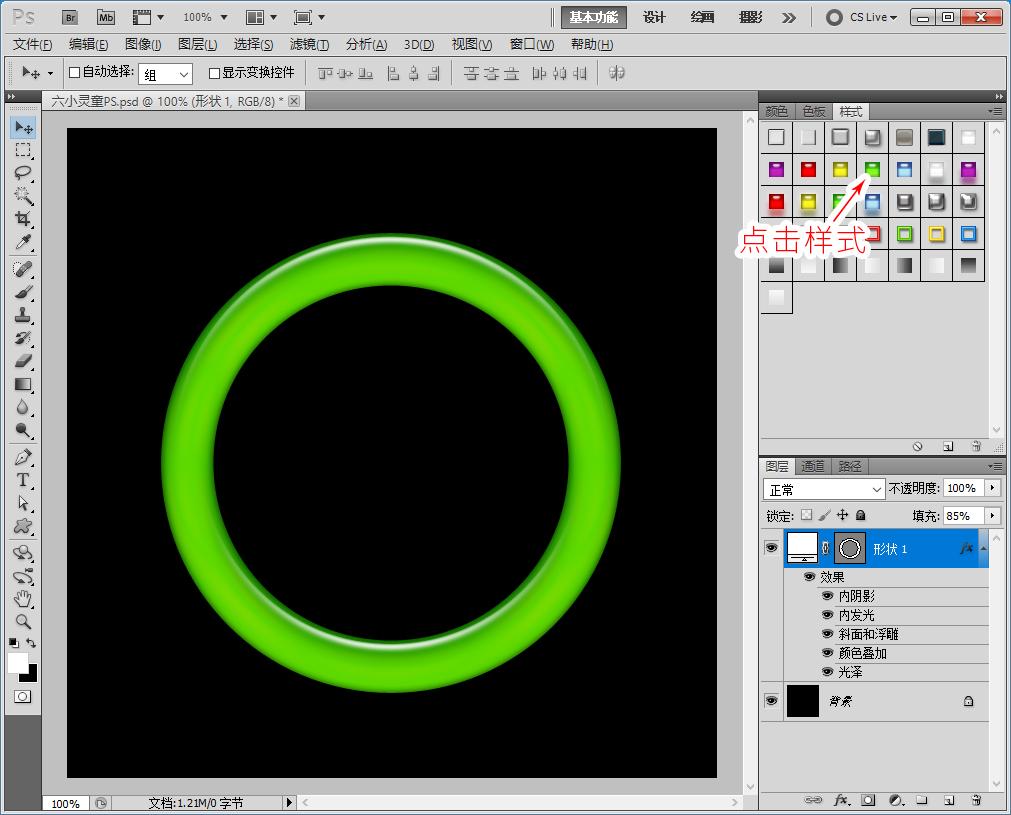Image resolution: width=1011 pixels, height=815 pixels.
Task: Choose the Eyedropper tool
Action: tap(23, 243)
